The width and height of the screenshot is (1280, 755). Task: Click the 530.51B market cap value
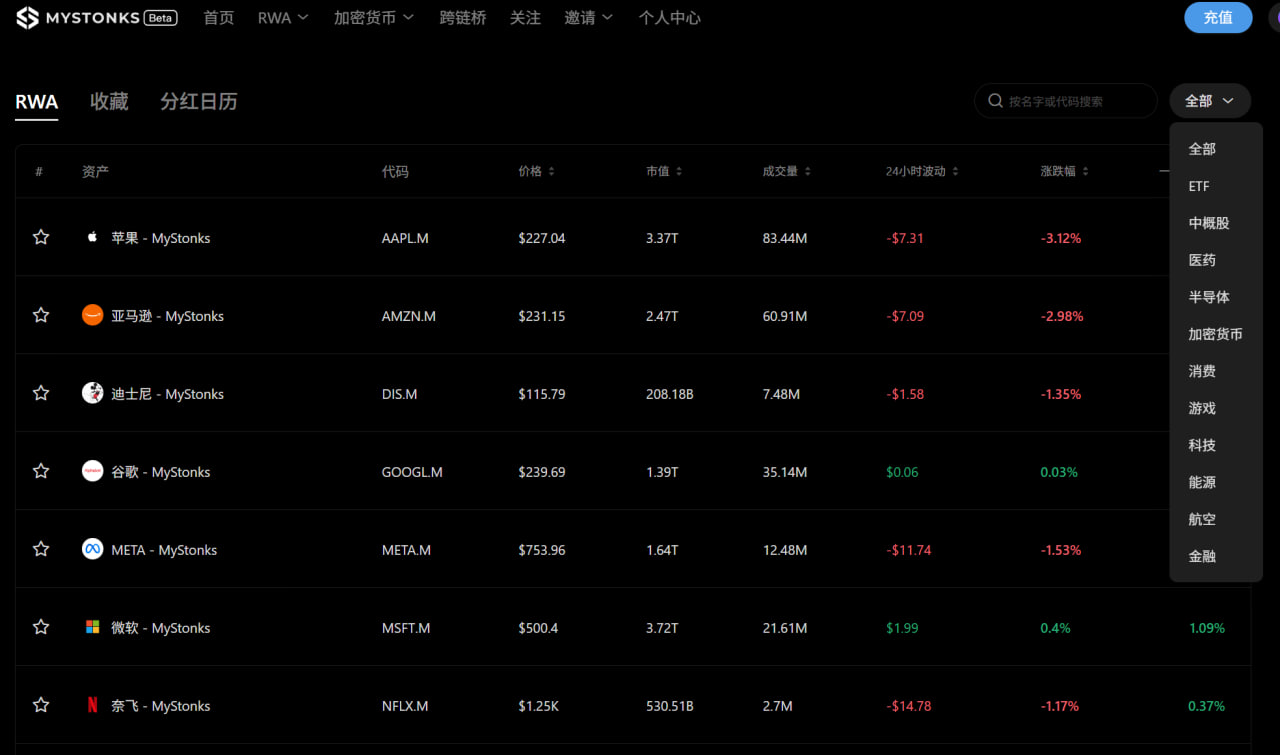tap(670, 706)
